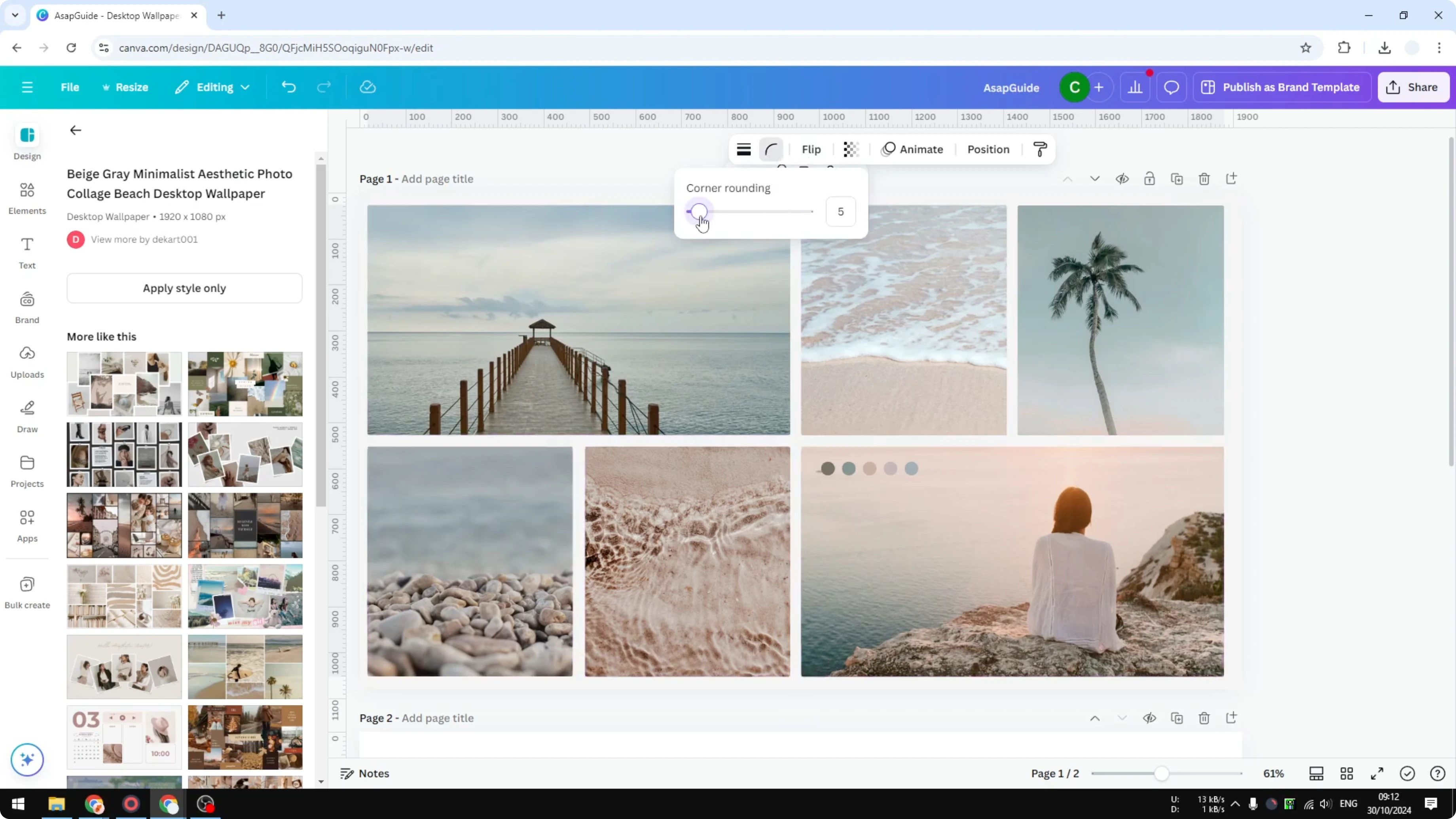Duplicate Page 1 using copy icon
The image size is (1456, 819).
click(1177, 178)
